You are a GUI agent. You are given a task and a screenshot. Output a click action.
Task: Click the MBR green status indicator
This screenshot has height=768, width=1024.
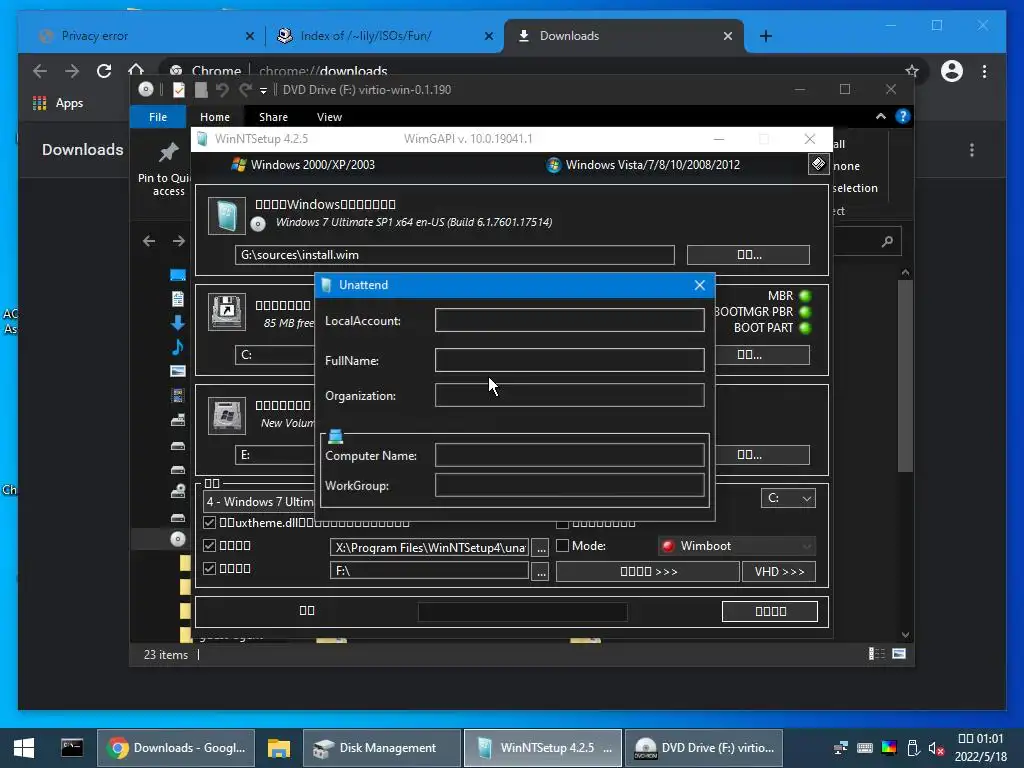click(x=805, y=296)
